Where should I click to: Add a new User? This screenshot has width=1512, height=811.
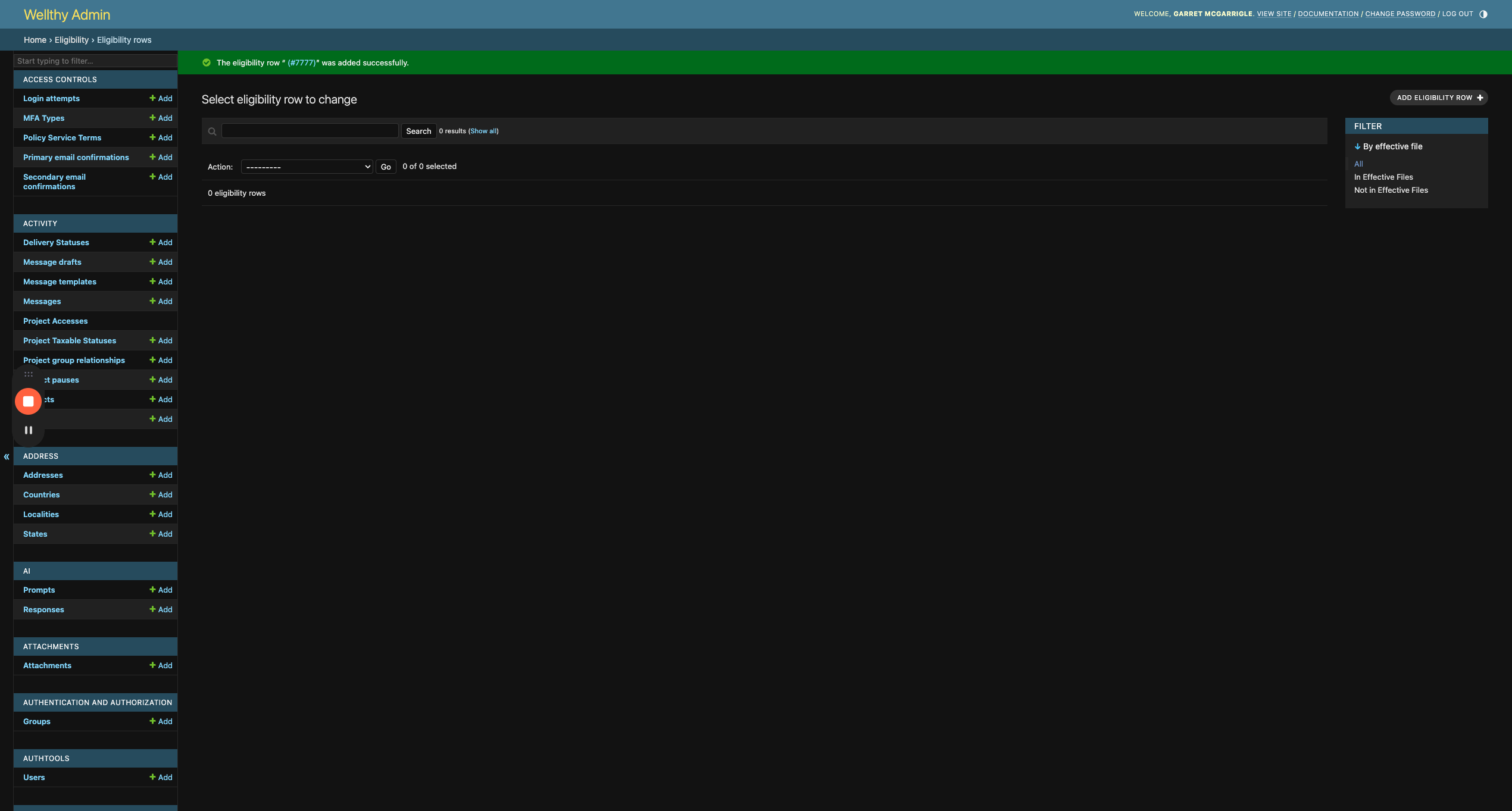(161, 777)
